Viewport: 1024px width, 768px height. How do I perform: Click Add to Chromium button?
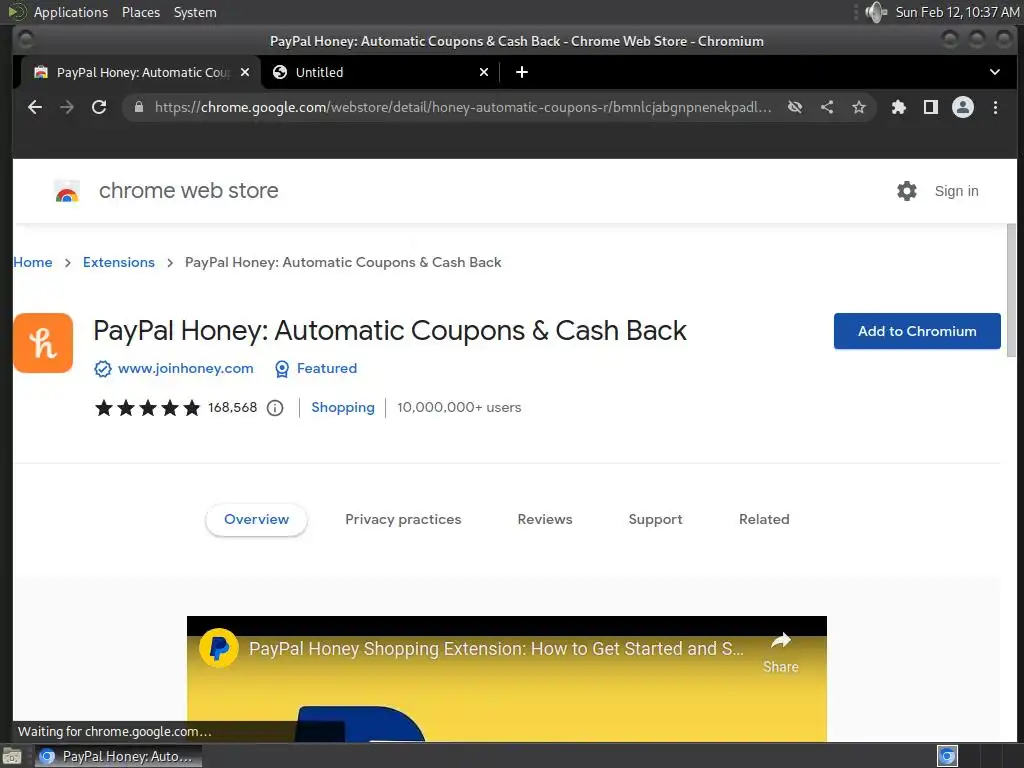[917, 331]
